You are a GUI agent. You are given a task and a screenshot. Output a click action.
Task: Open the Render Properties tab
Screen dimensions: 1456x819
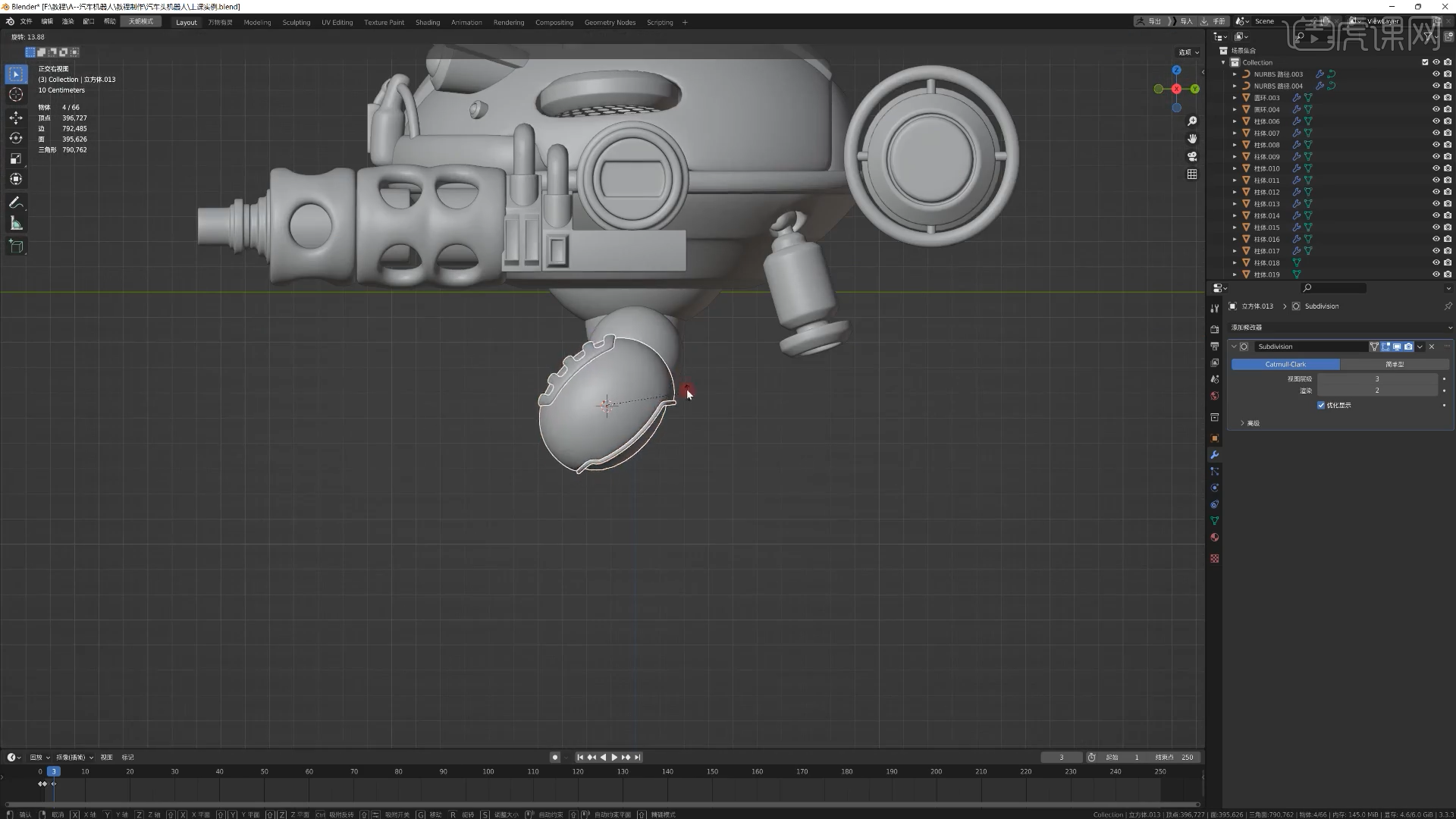coord(1214,329)
